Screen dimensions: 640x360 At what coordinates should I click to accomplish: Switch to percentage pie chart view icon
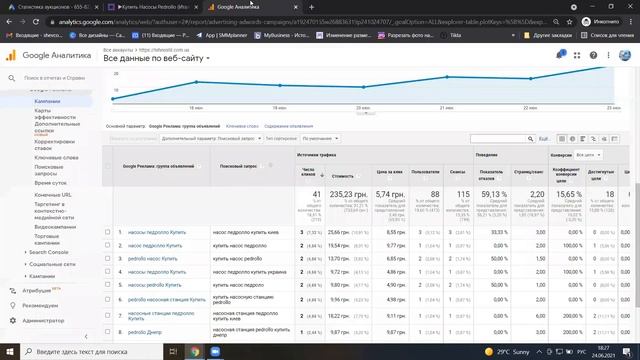572,139
